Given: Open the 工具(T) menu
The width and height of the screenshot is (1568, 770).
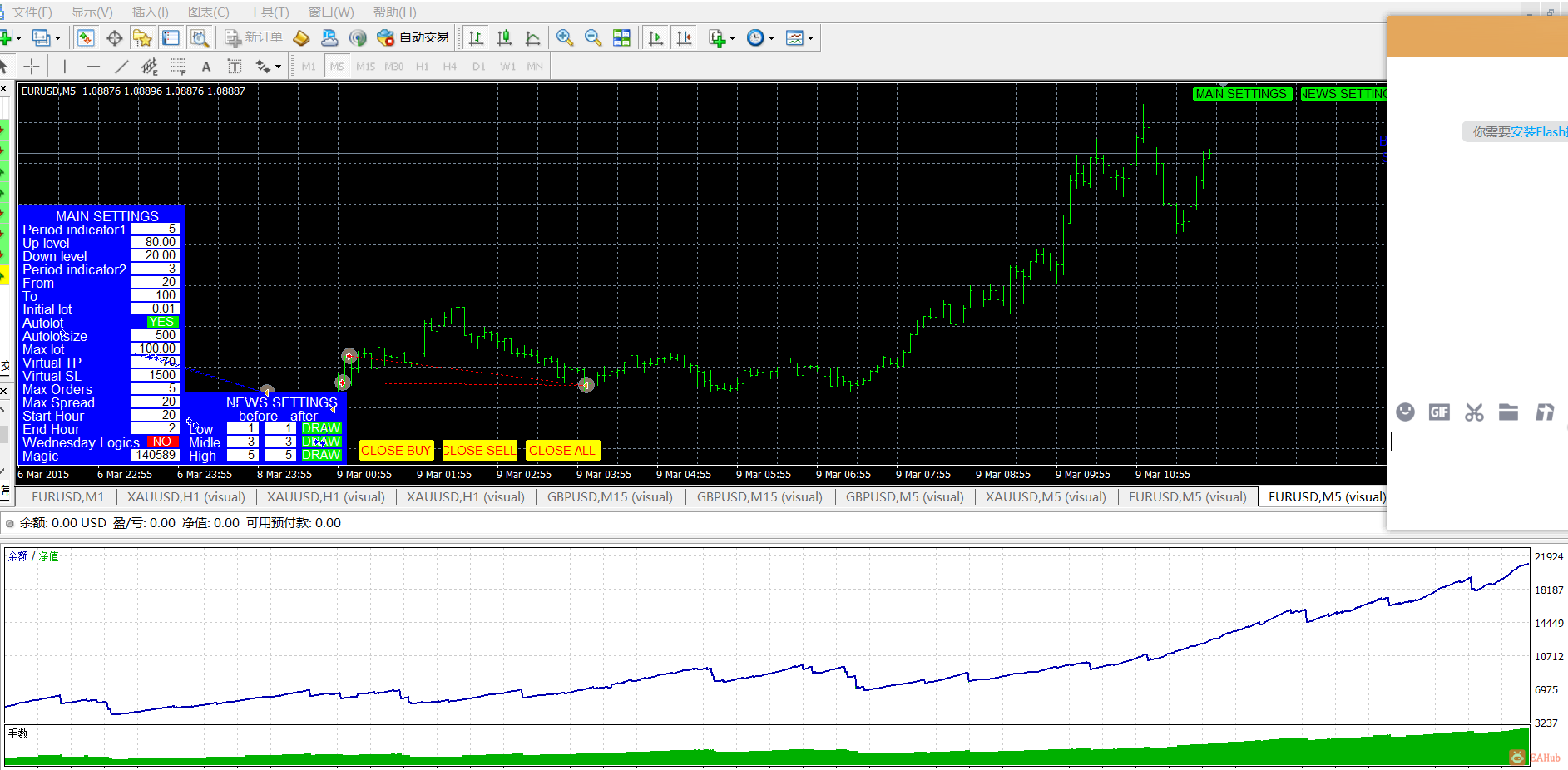Looking at the screenshot, I should click(x=269, y=12).
